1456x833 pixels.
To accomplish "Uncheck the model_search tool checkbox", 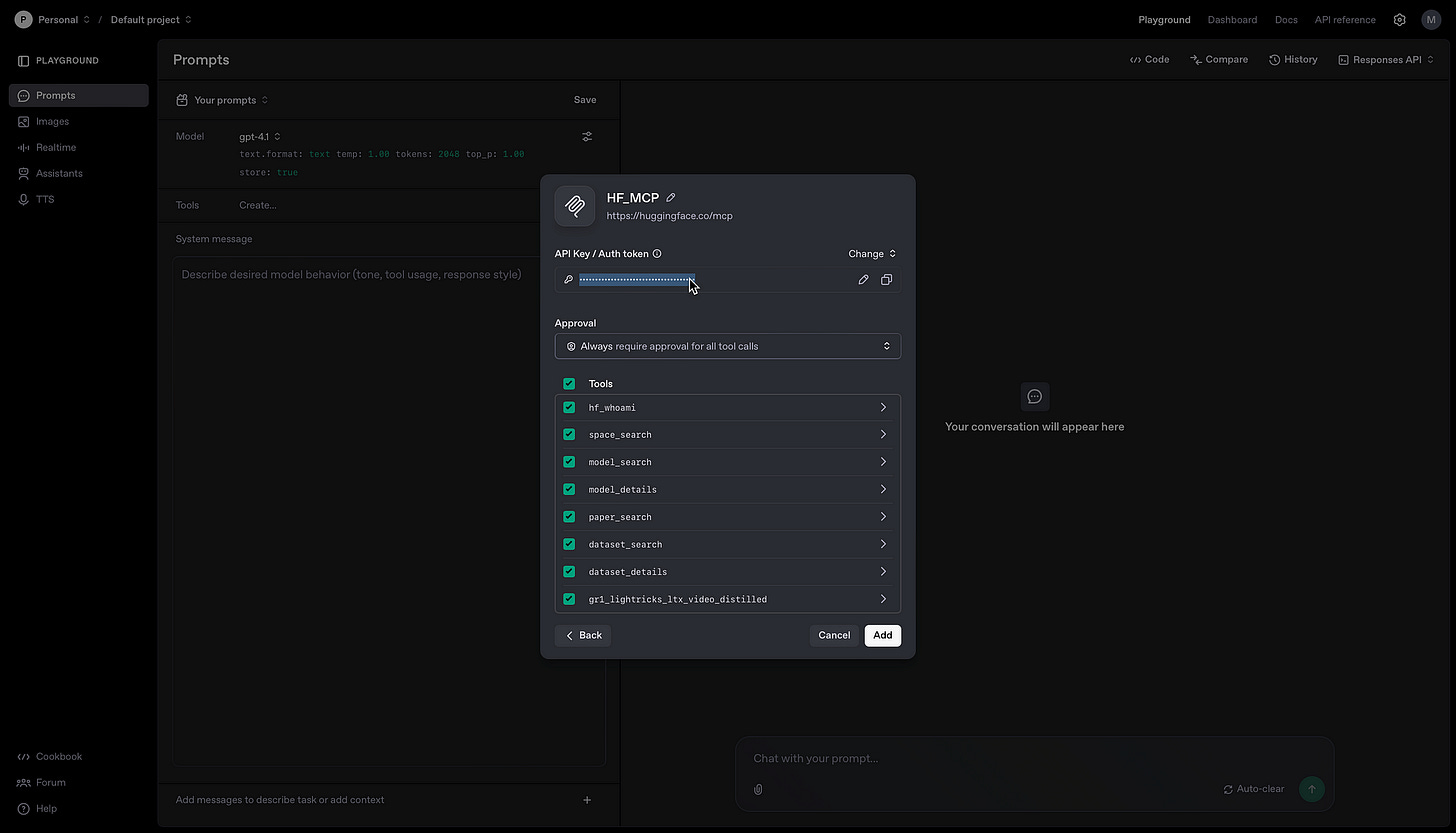I will click(x=569, y=462).
